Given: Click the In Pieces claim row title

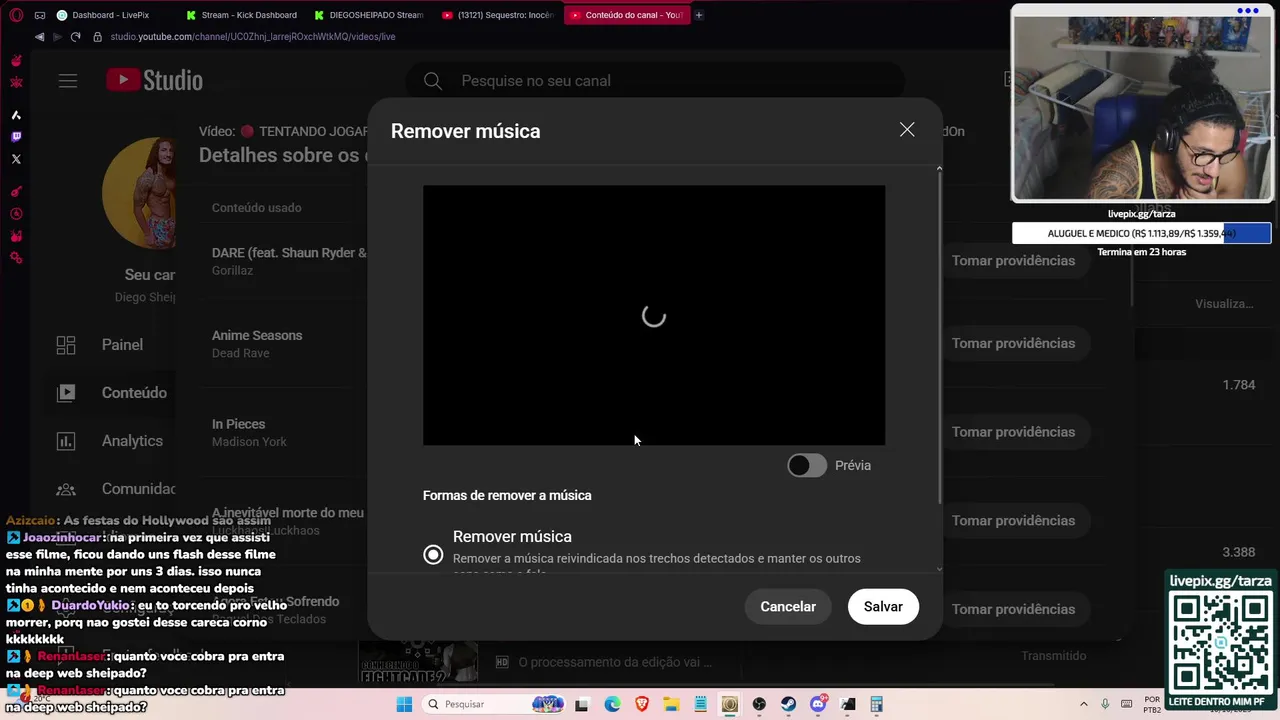Looking at the screenshot, I should point(238,424).
